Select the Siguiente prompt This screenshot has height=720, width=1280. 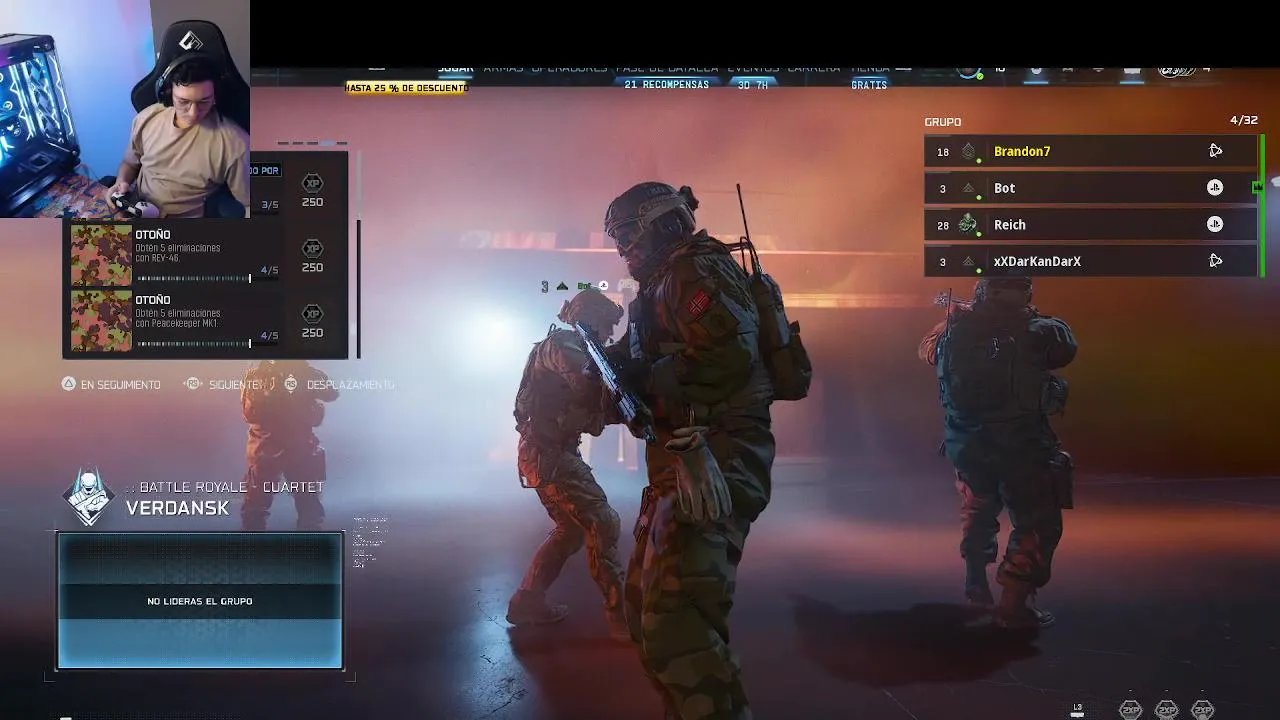(223, 384)
